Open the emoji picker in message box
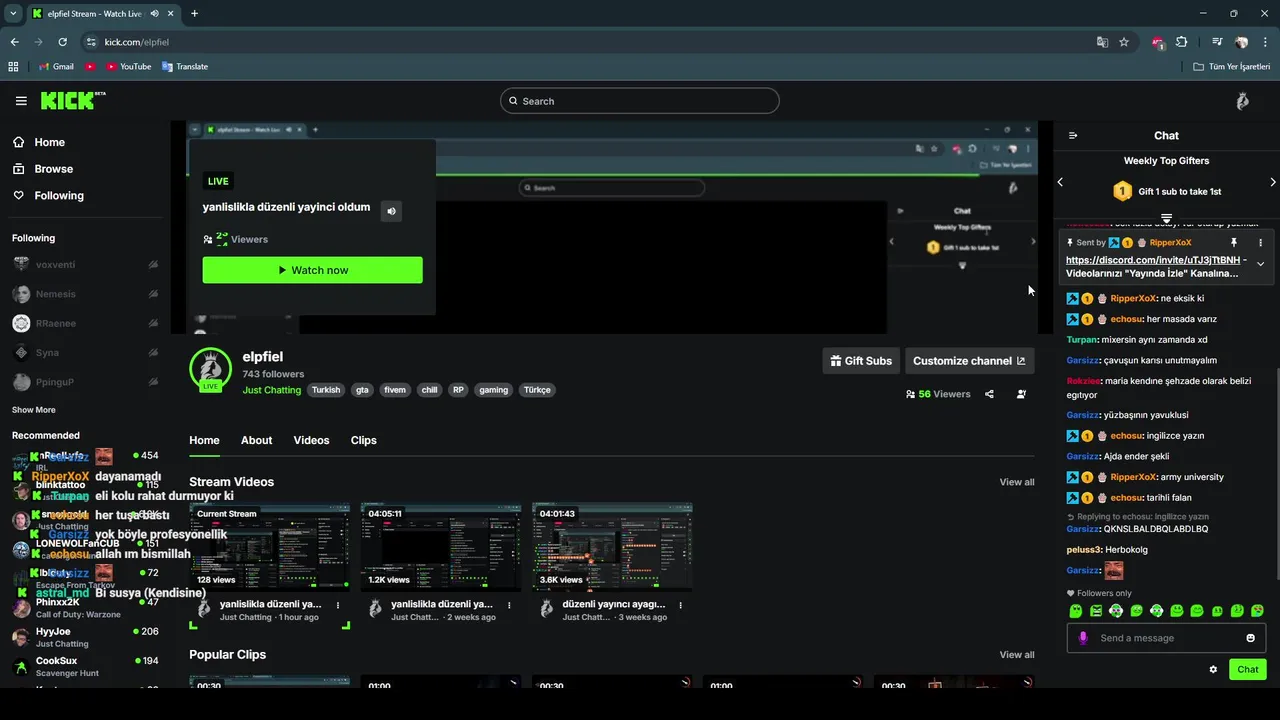Viewport: 1280px width, 720px height. pos(1250,638)
